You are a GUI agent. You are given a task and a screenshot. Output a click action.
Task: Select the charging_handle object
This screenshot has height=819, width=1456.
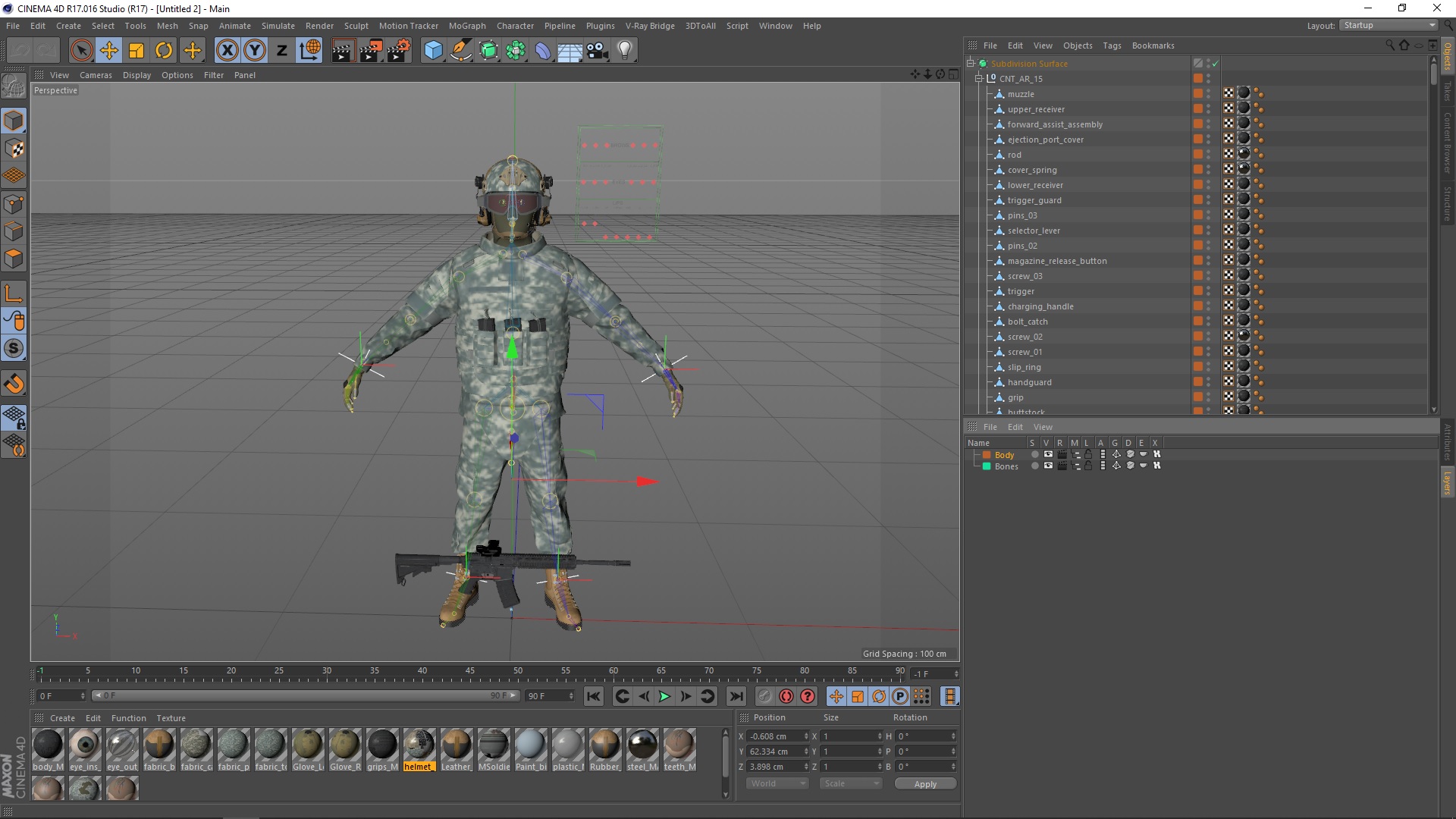(1040, 306)
